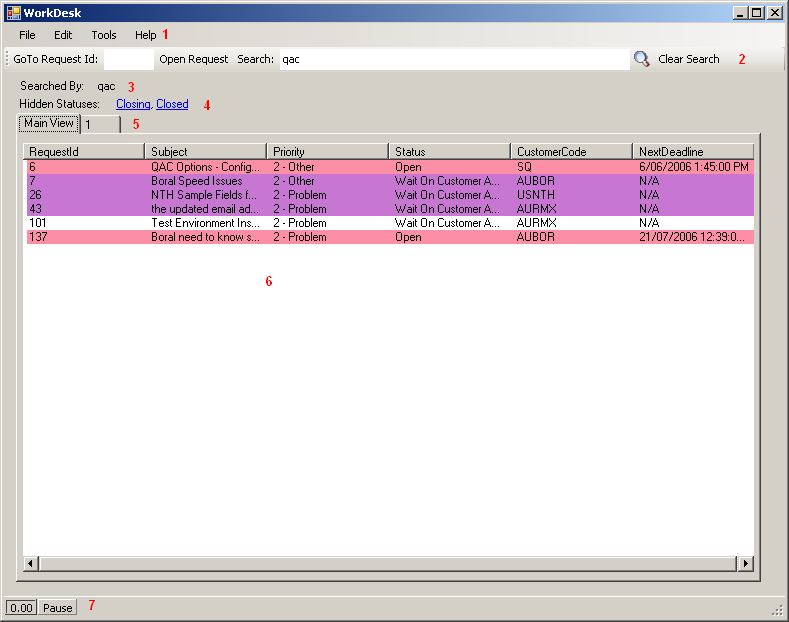Click the GoTo Request Id input field
Viewport: 789px width, 622px height.
[x=128, y=59]
